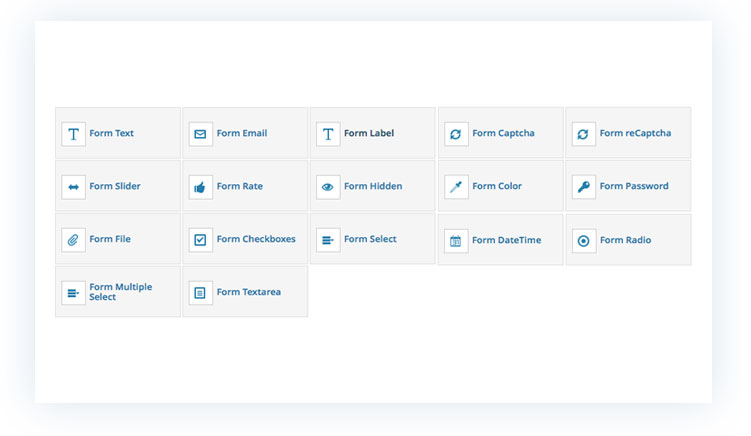Click the thumbs-up icon of Form Rate
This screenshot has width=751, height=436.
point(201,187)
